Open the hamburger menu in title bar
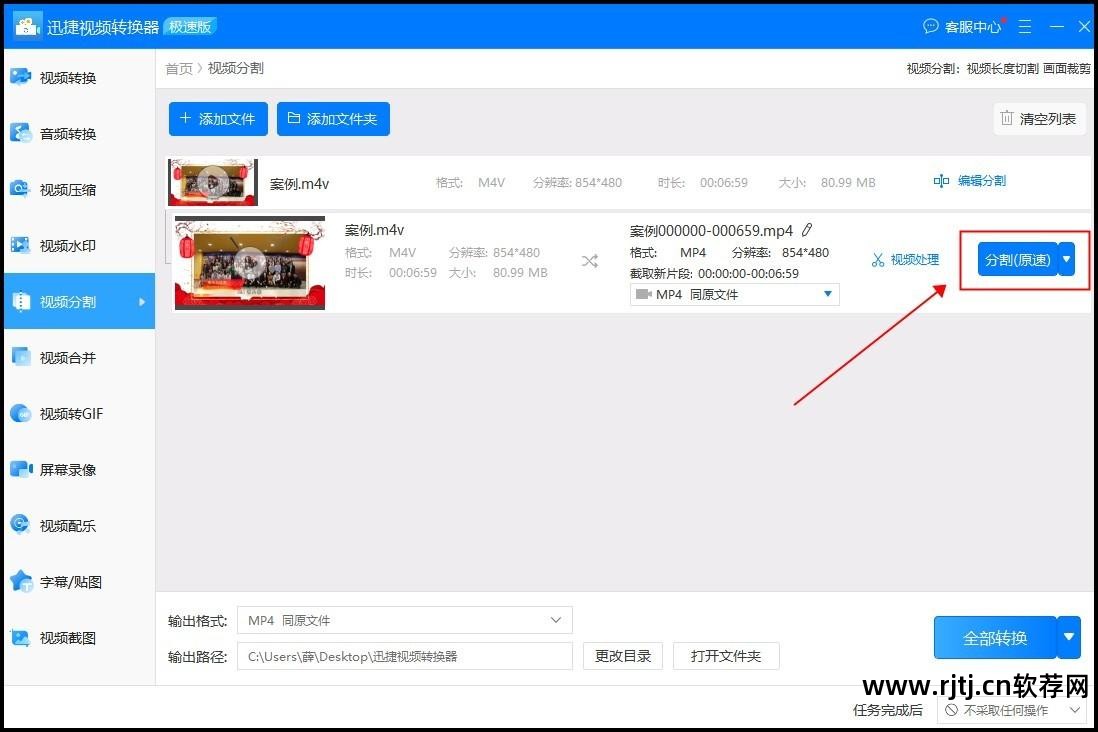Image resolution: width=1098 pixels, height=732 pixels. (x=1024, y=27)
